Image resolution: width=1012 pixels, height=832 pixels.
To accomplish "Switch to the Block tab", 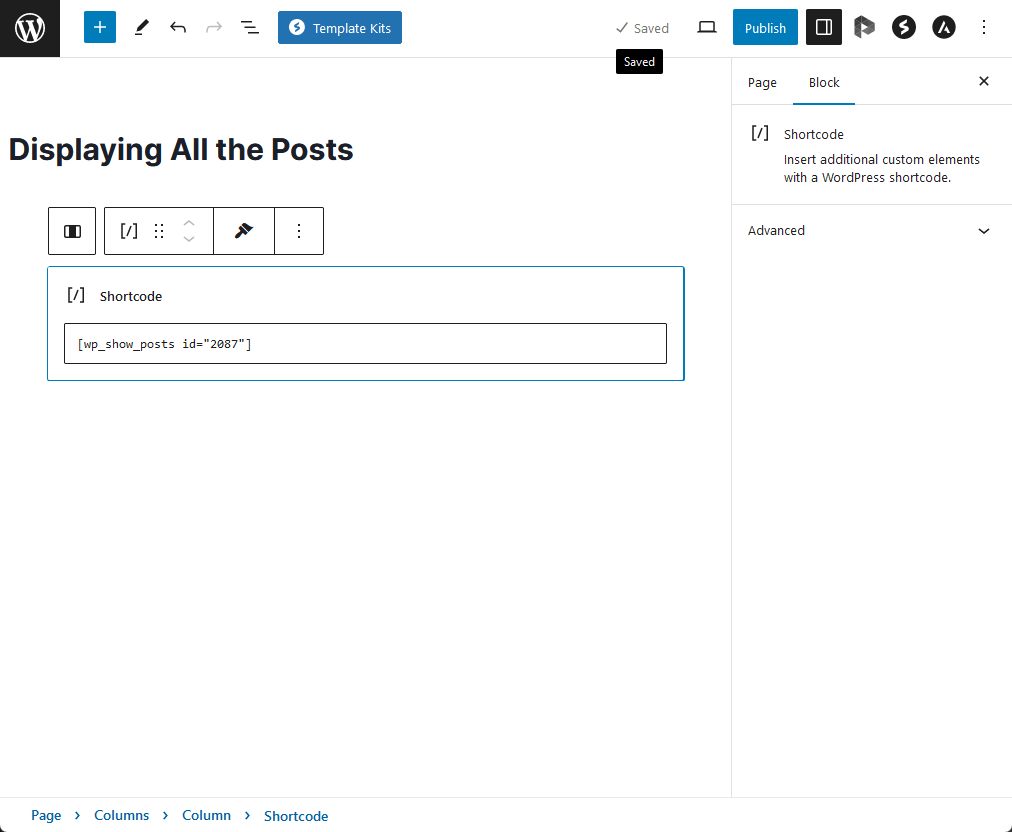I will (824, 83).
